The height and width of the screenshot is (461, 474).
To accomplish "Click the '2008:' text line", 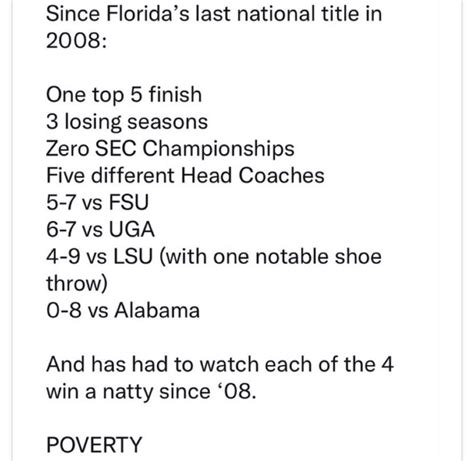I will (x=76, y=41).
